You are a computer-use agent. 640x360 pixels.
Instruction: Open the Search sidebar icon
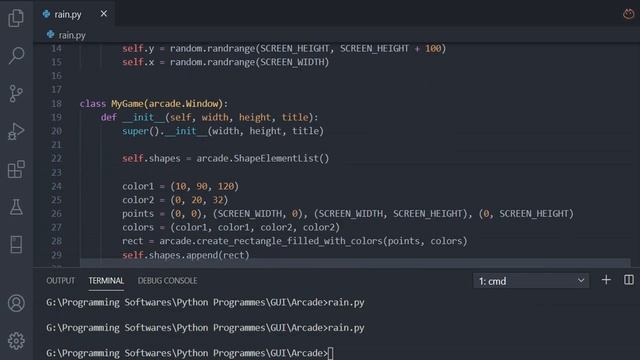click(x=16, y=56)
